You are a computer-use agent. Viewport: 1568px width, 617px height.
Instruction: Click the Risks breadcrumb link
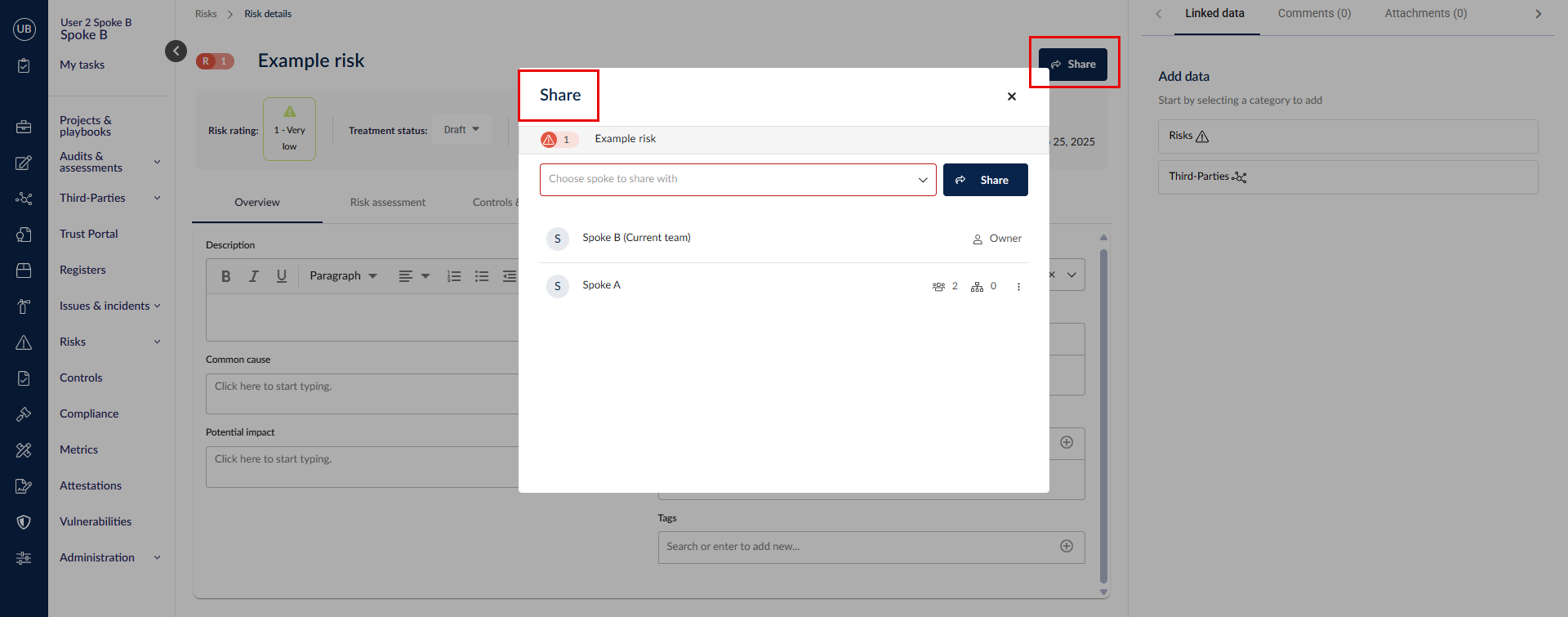coord(206,14)
